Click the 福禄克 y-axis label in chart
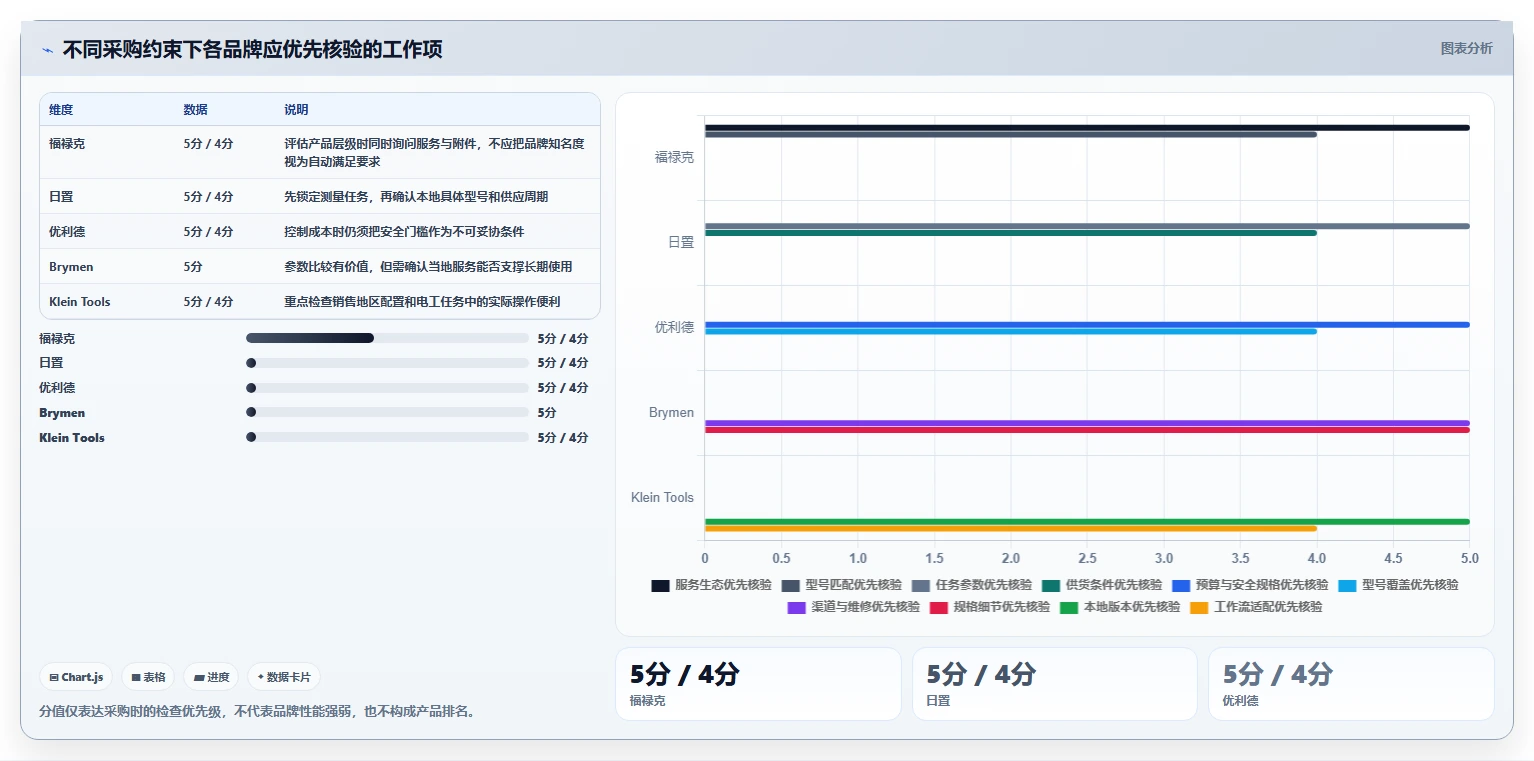 (674, 157)
